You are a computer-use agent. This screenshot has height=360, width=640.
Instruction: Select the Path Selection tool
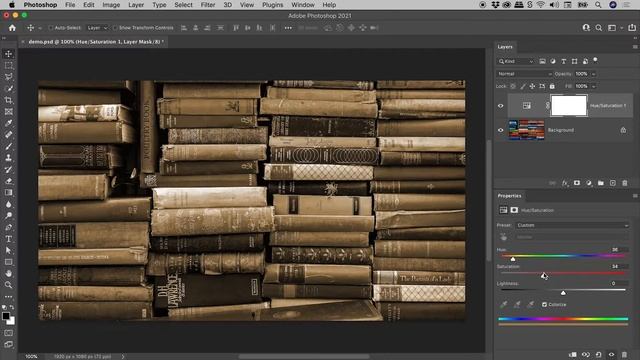[9, 250]
